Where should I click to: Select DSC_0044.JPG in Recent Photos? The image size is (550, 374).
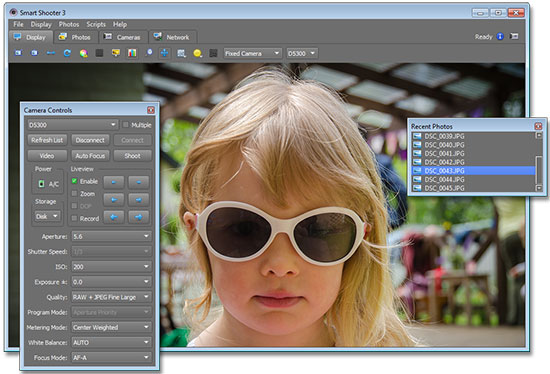tap(474, 179)
